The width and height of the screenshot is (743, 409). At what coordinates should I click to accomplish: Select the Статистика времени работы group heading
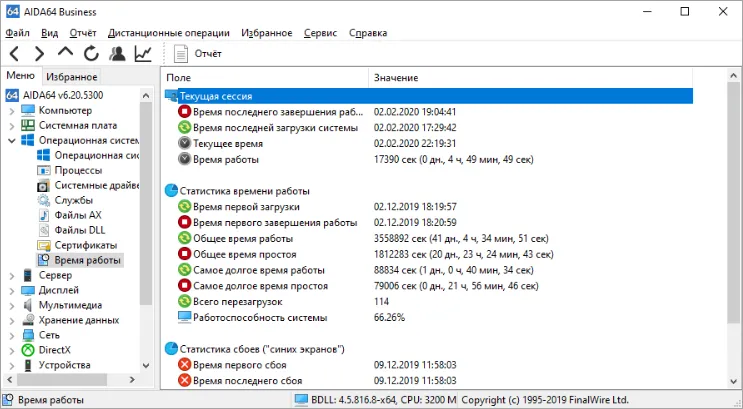(x=245, y=191)
